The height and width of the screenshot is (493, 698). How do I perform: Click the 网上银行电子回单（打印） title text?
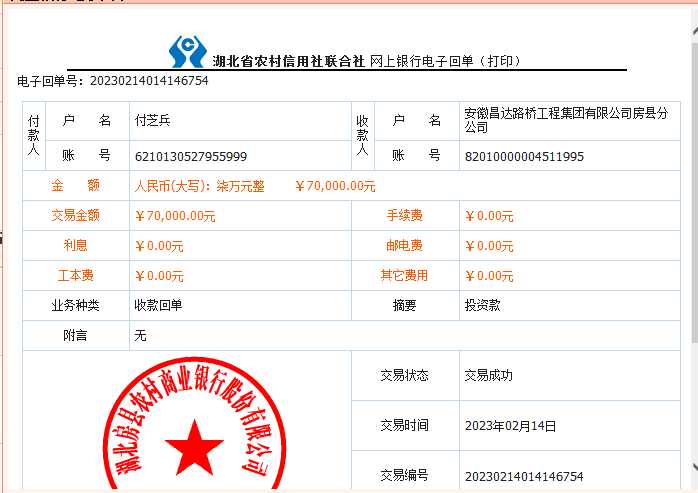[445, 61]
